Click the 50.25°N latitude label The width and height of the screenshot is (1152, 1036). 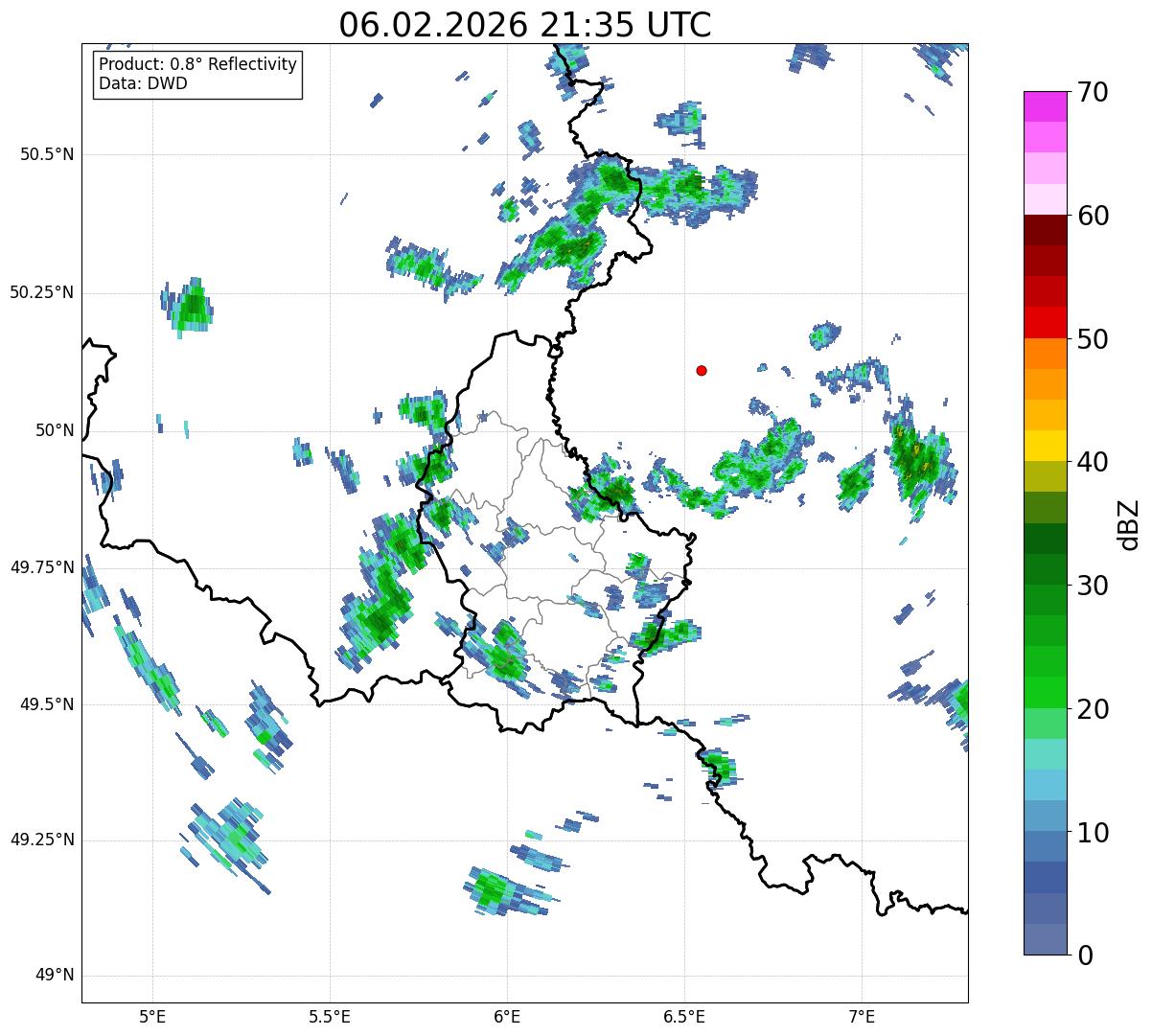[x=42, y=292]
